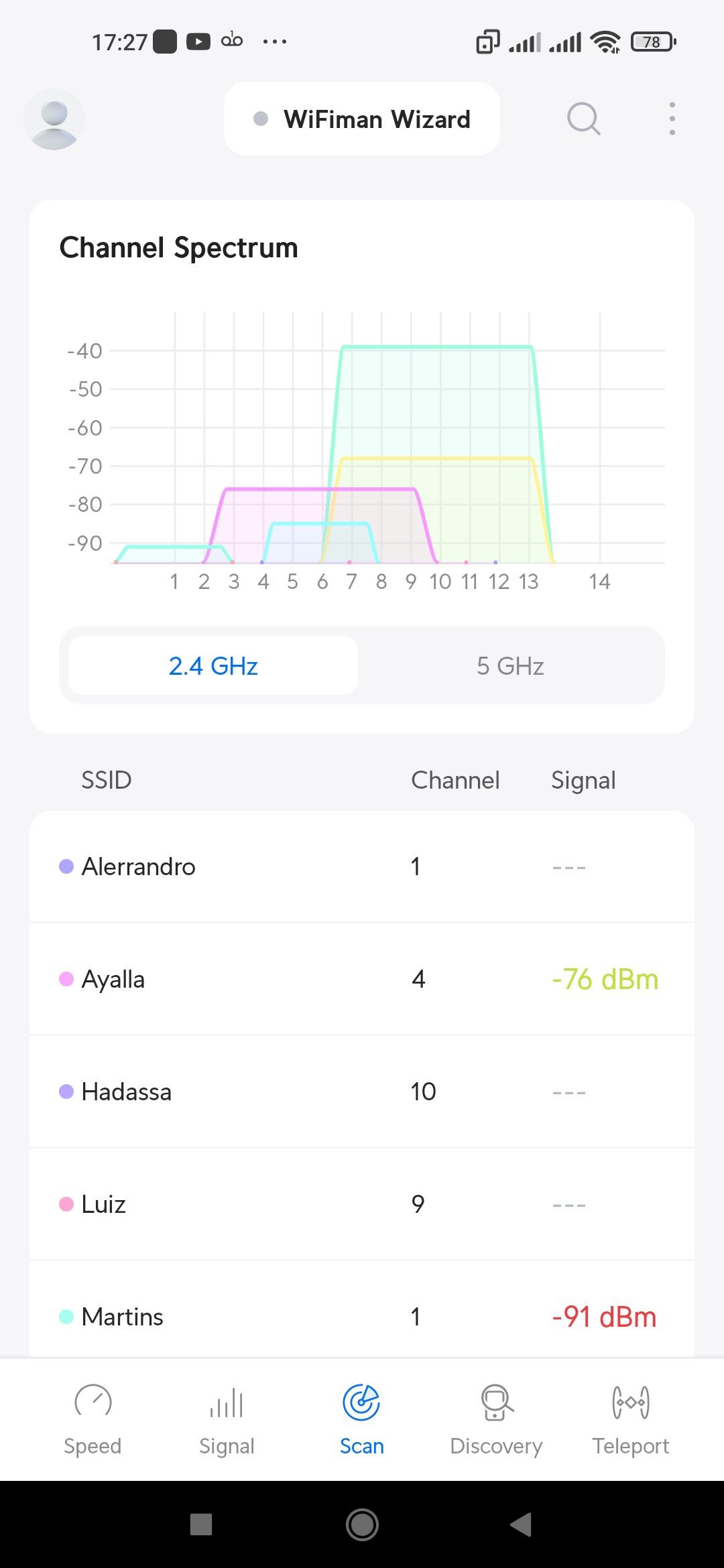Viewport: 724px width, 1568px height.
Task: Sort list by Channel column header
Action: [455, 780]
